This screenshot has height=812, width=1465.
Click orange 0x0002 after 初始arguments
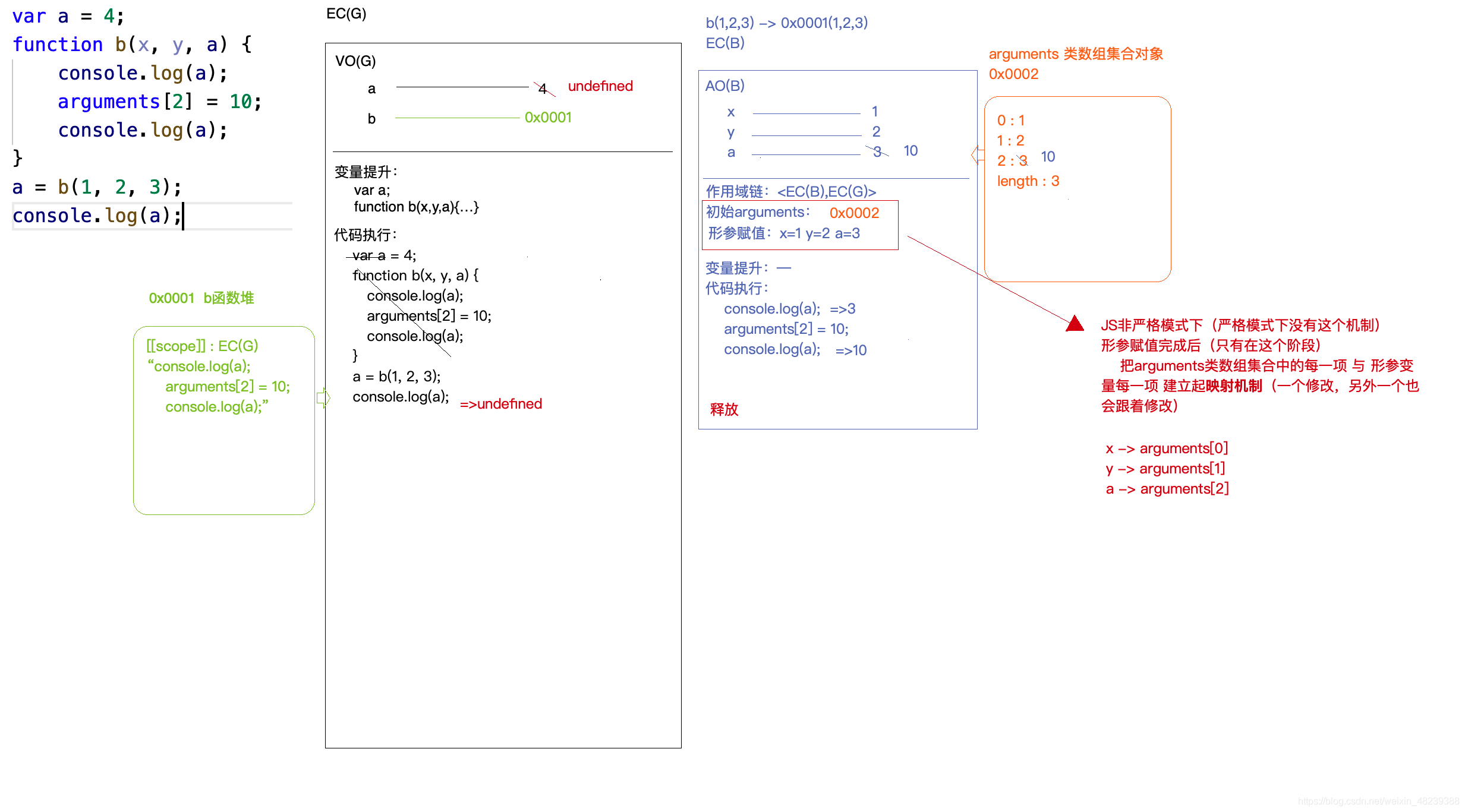[x=854, y=213]
